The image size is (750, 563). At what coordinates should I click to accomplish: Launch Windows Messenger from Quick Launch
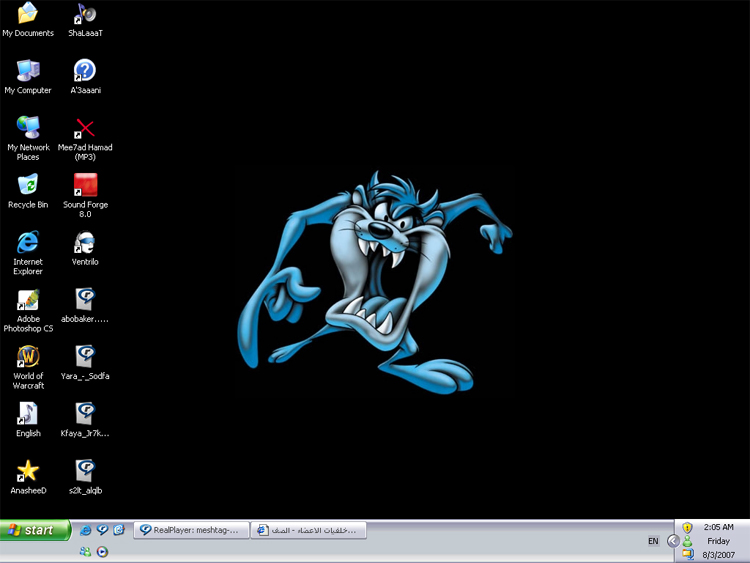pos(85,552)
